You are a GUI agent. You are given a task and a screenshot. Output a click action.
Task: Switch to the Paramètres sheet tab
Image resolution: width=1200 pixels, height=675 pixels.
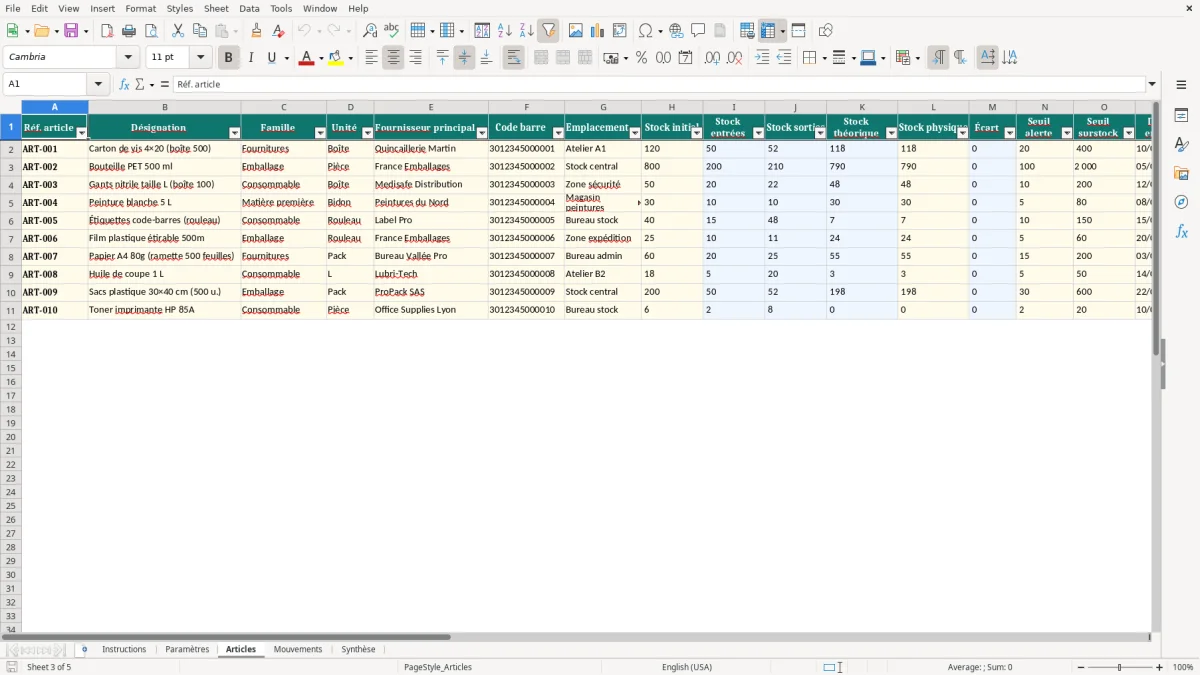click(187, 649)
